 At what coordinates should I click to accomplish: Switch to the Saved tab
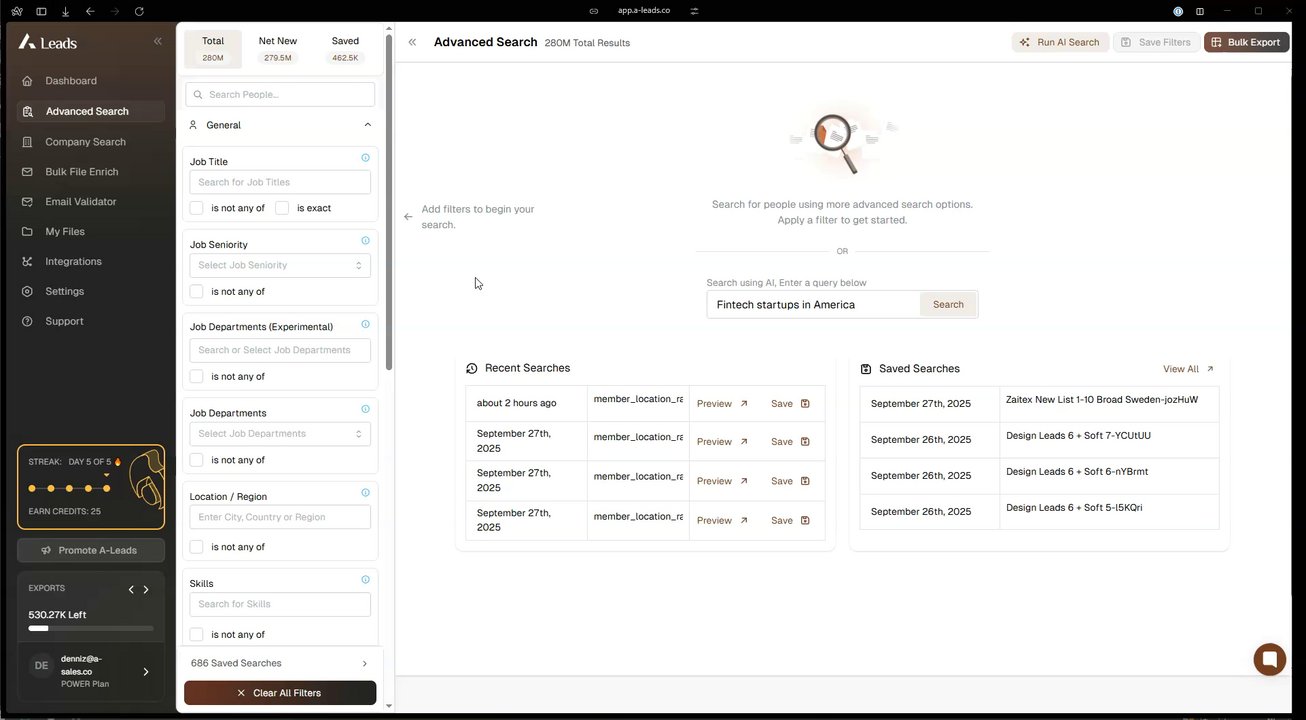click(345, 49)
